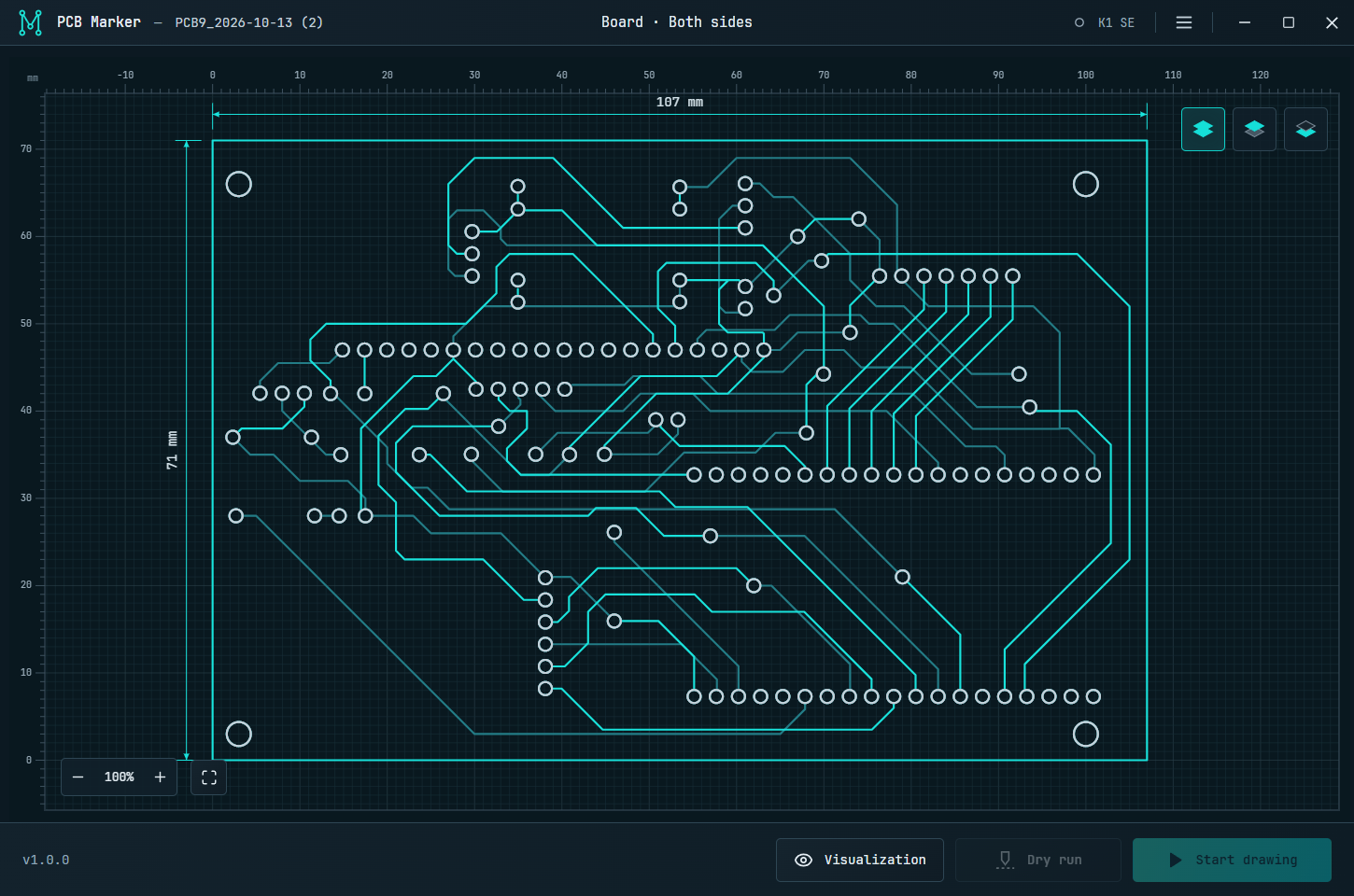Viewport: 1354px width, 896px height.
Task: Click the 107 mm width dimension label
Action: [680, 102]
